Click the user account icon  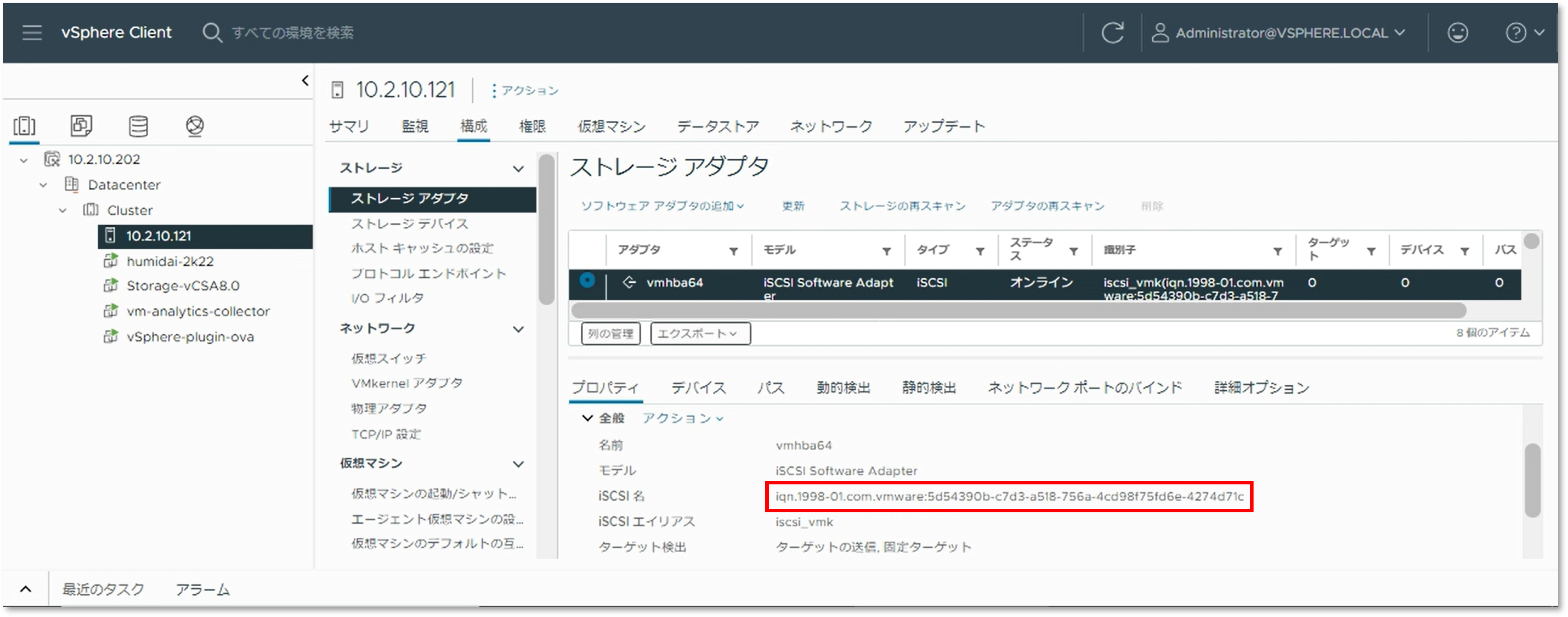[x=1160, y=32]
